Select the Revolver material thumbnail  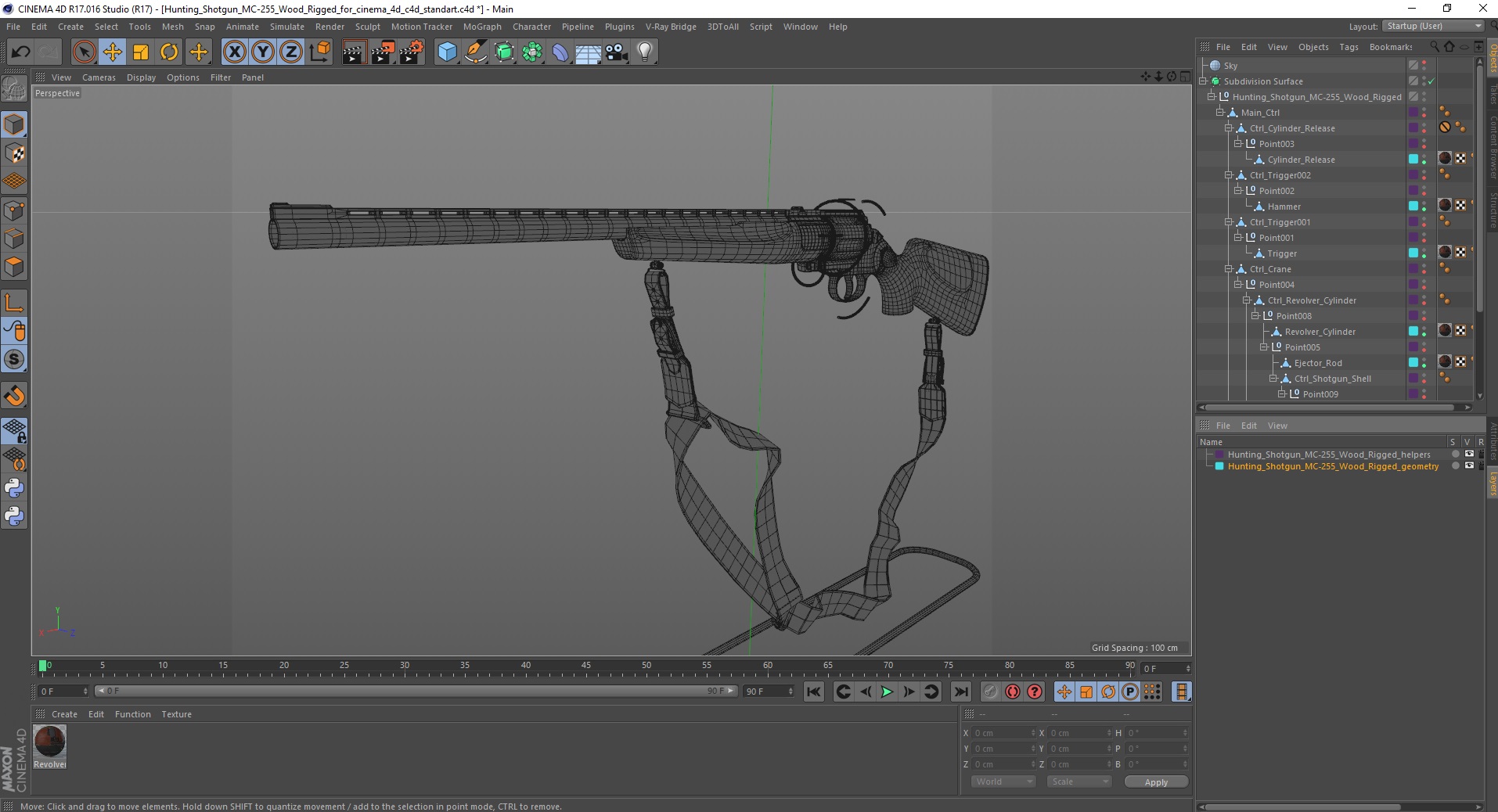pos(50,742)
